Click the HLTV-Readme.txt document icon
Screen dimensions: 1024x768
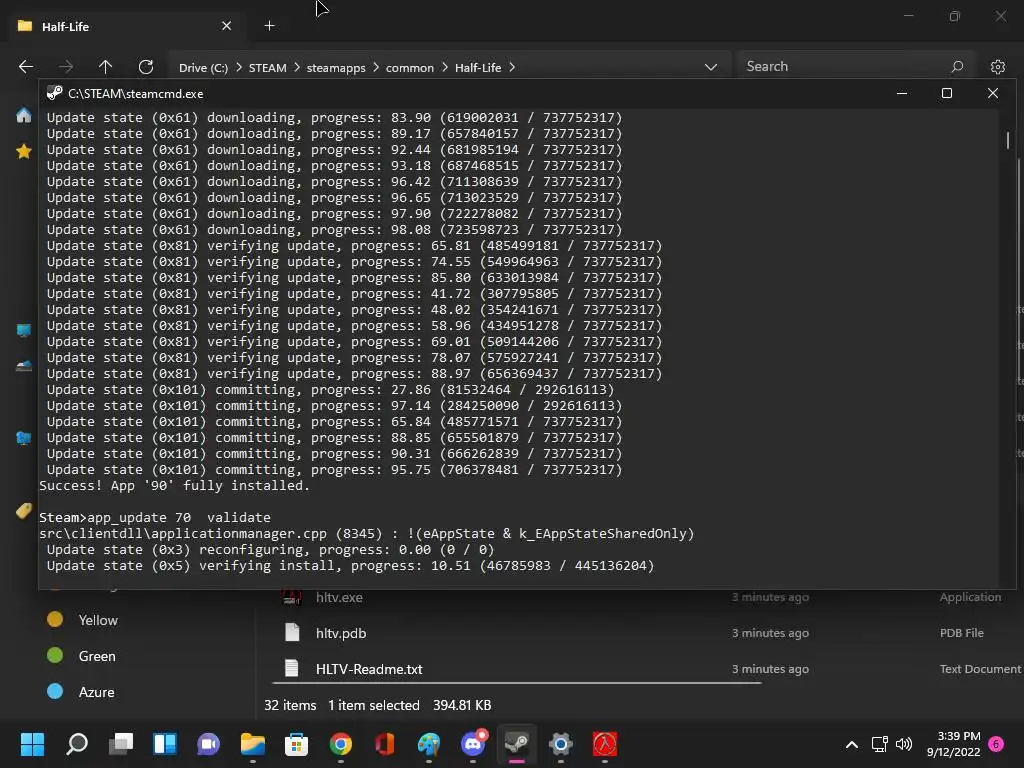292,668
